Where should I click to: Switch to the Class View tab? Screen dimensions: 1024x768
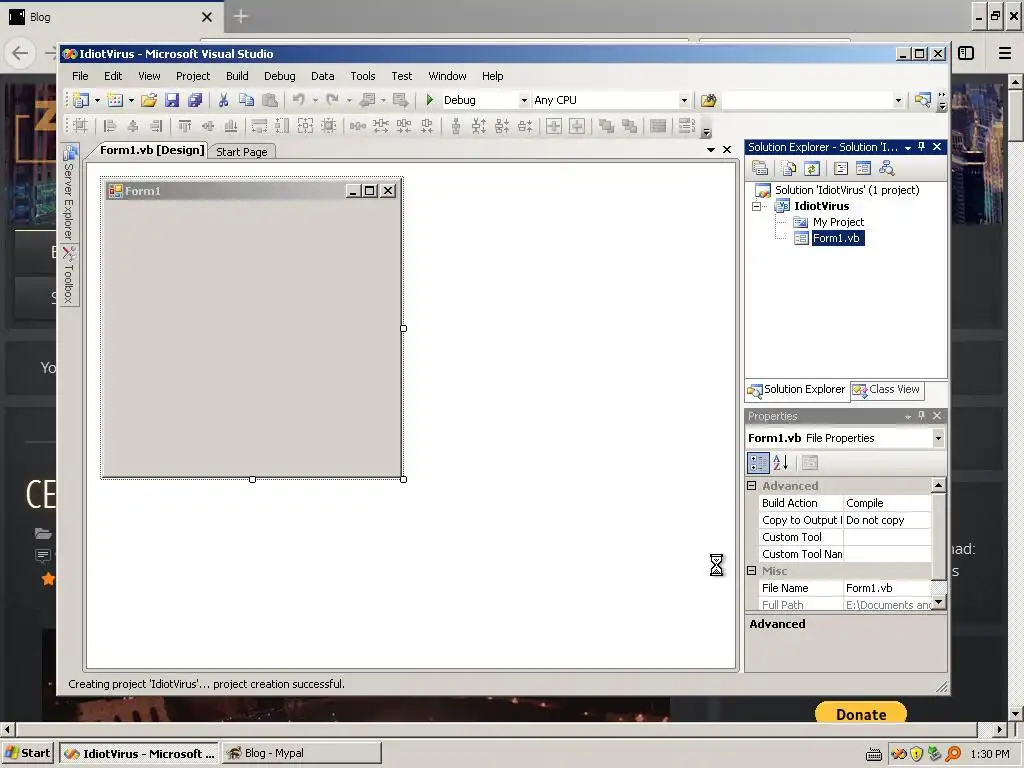point(888,390)
